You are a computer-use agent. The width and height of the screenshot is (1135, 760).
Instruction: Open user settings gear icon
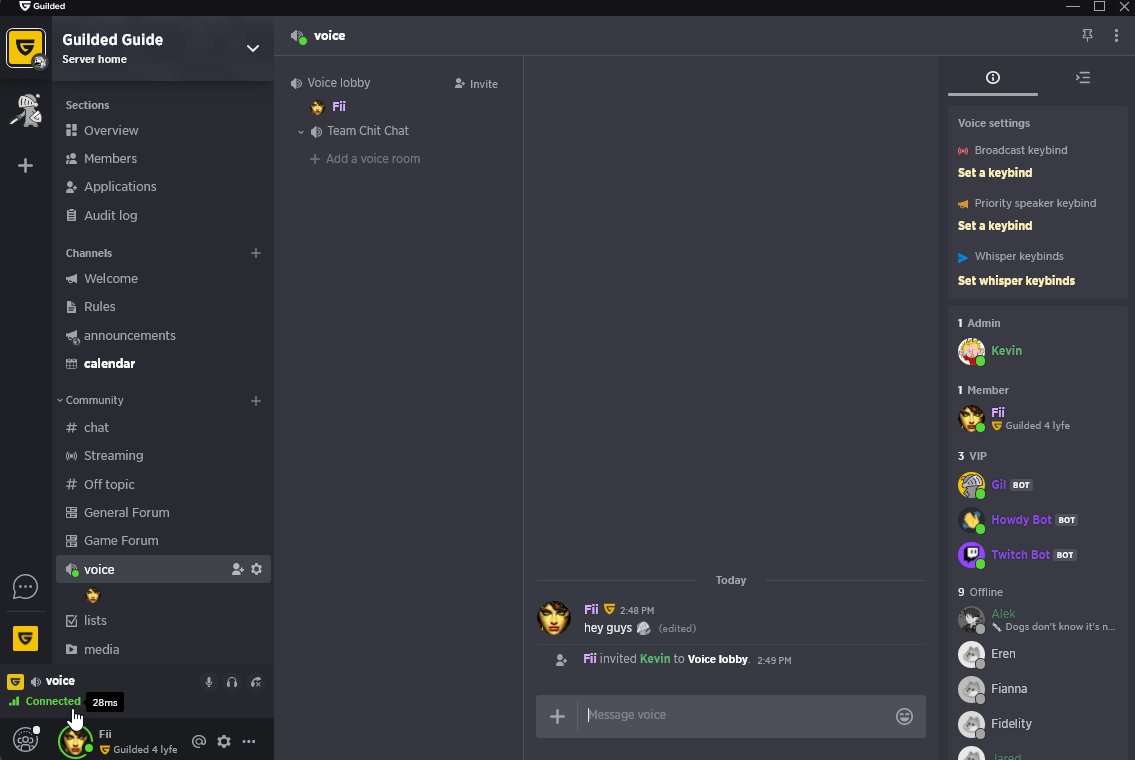(224, 741)
